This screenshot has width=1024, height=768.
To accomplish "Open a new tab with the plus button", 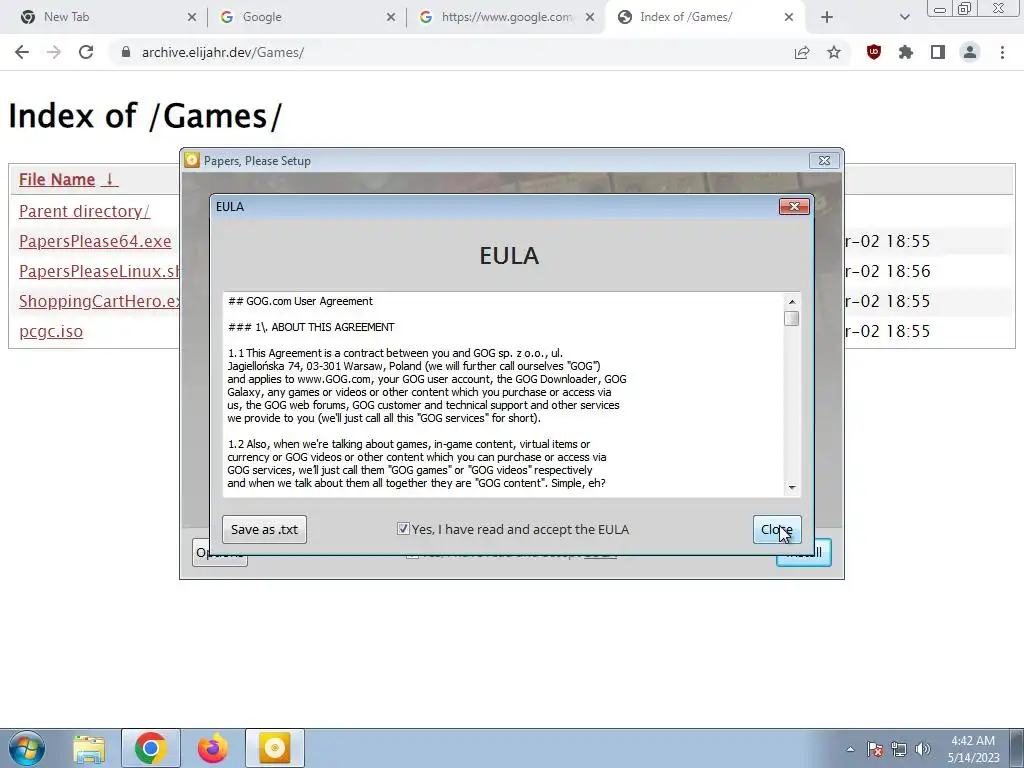I will pos(827,17).
